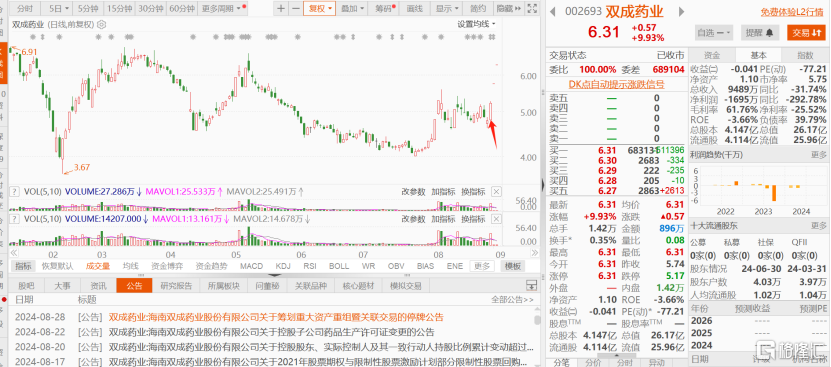831x367 pixels.
Task: Enable the BOLL indicator
Action: tap(339, 266)
